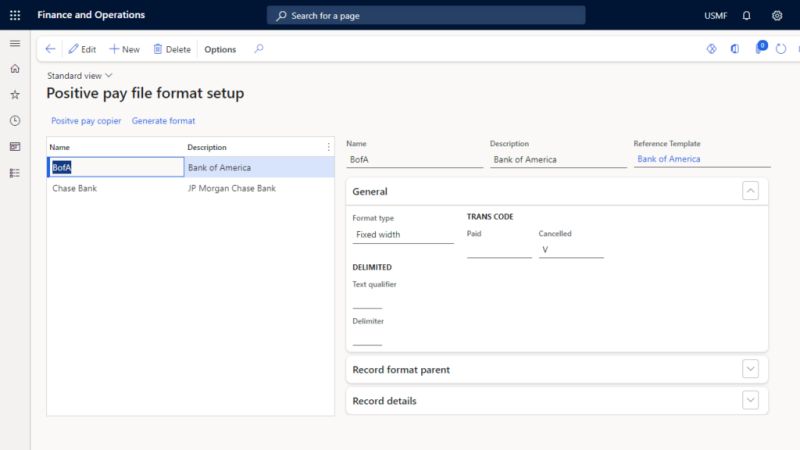Click the Description field in header
Screen dimensions: 800x450
click(558, 160)
